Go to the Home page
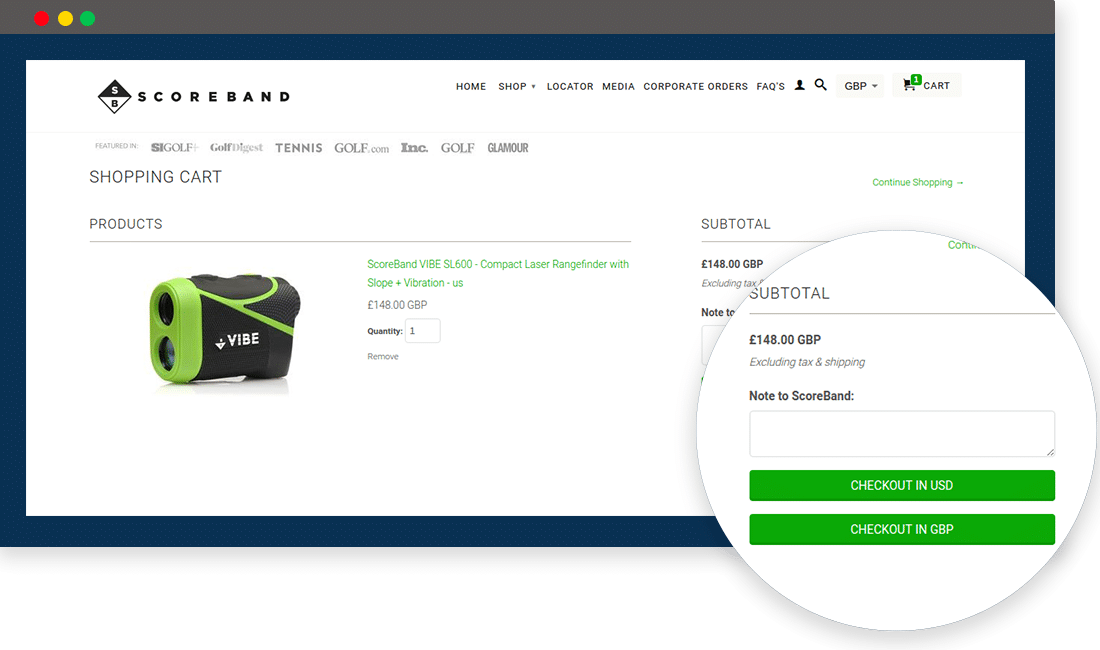The image size is (1100, 650). point(471,86)
